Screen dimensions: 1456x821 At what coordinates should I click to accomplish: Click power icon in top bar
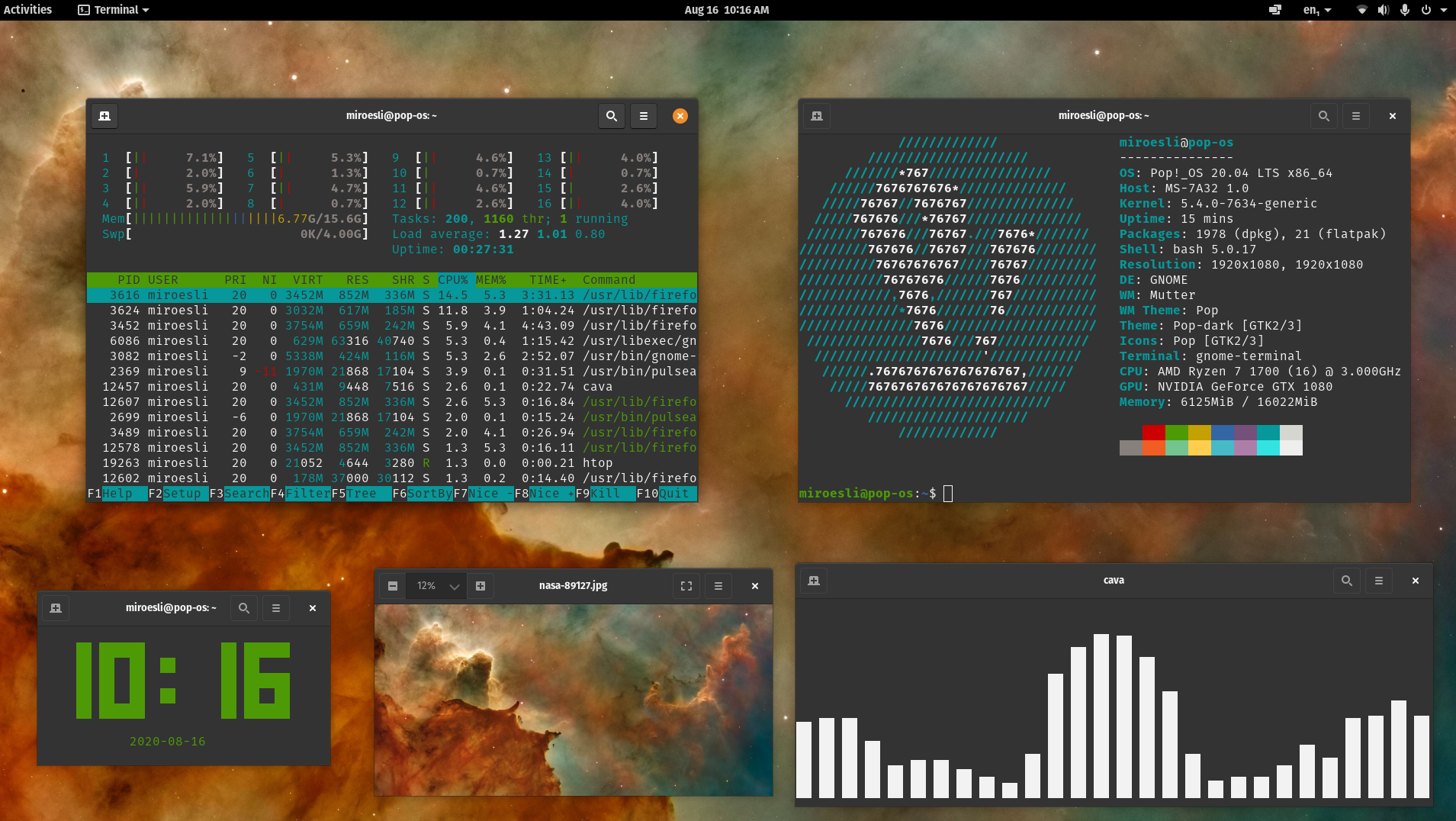tap(1426, 10)
